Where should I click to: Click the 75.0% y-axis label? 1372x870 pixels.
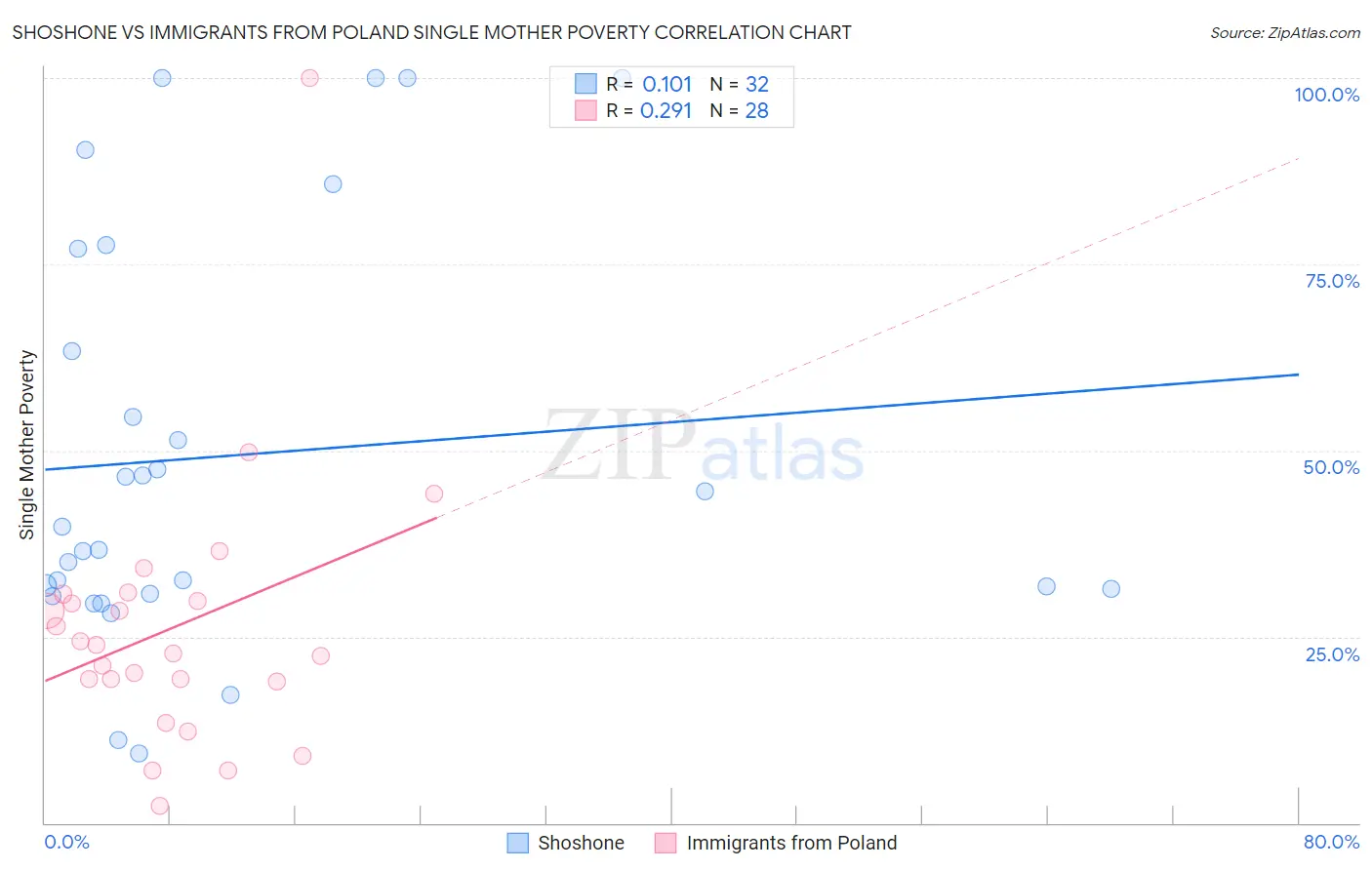pyautogui.click(x=1332, y=281)
